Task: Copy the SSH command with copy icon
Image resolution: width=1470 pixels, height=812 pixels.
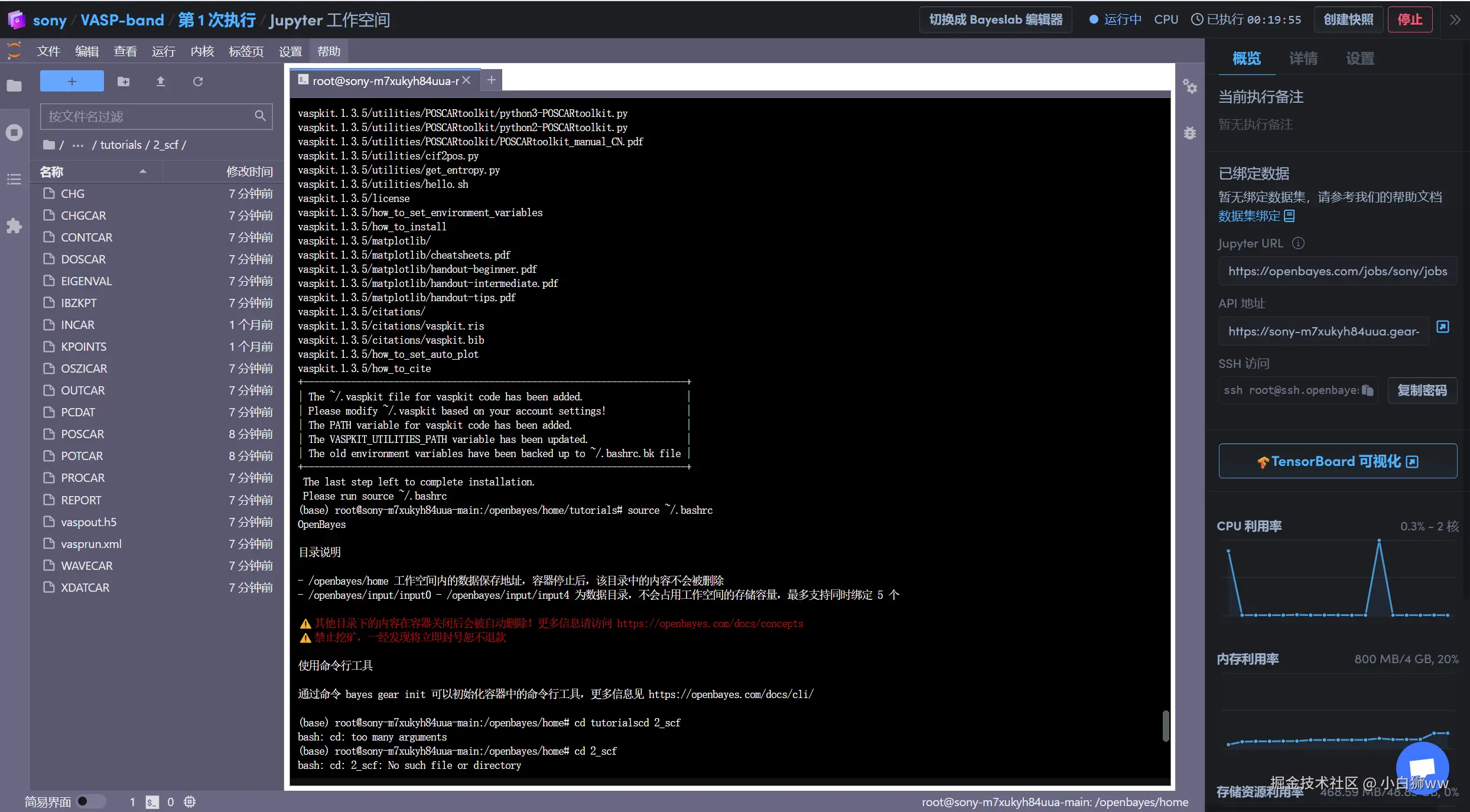Action: [x=1367, y=390]
